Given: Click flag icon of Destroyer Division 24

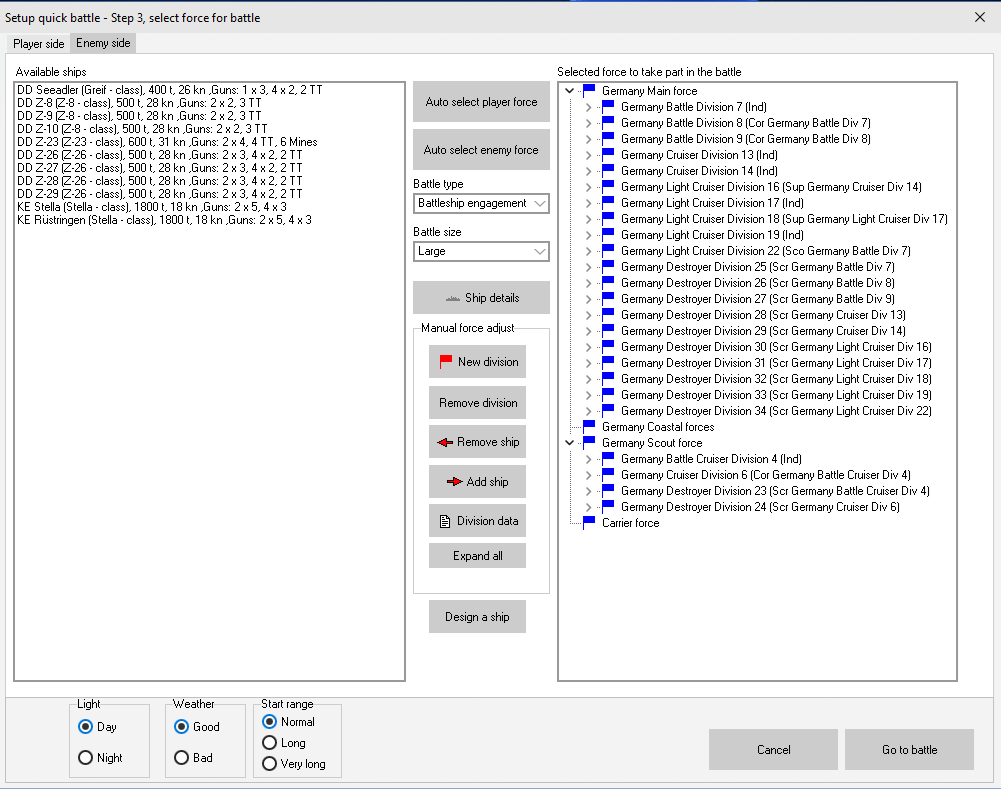Looking at the screenshot, I should pyautogui.click(x=608, y=506).
